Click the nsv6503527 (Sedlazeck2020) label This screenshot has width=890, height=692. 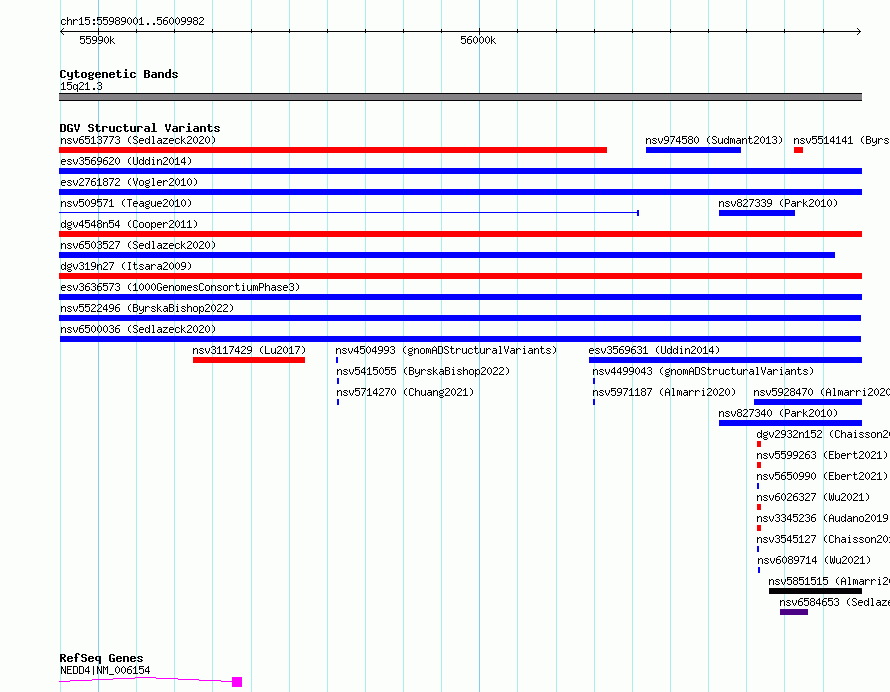[138, 245]
